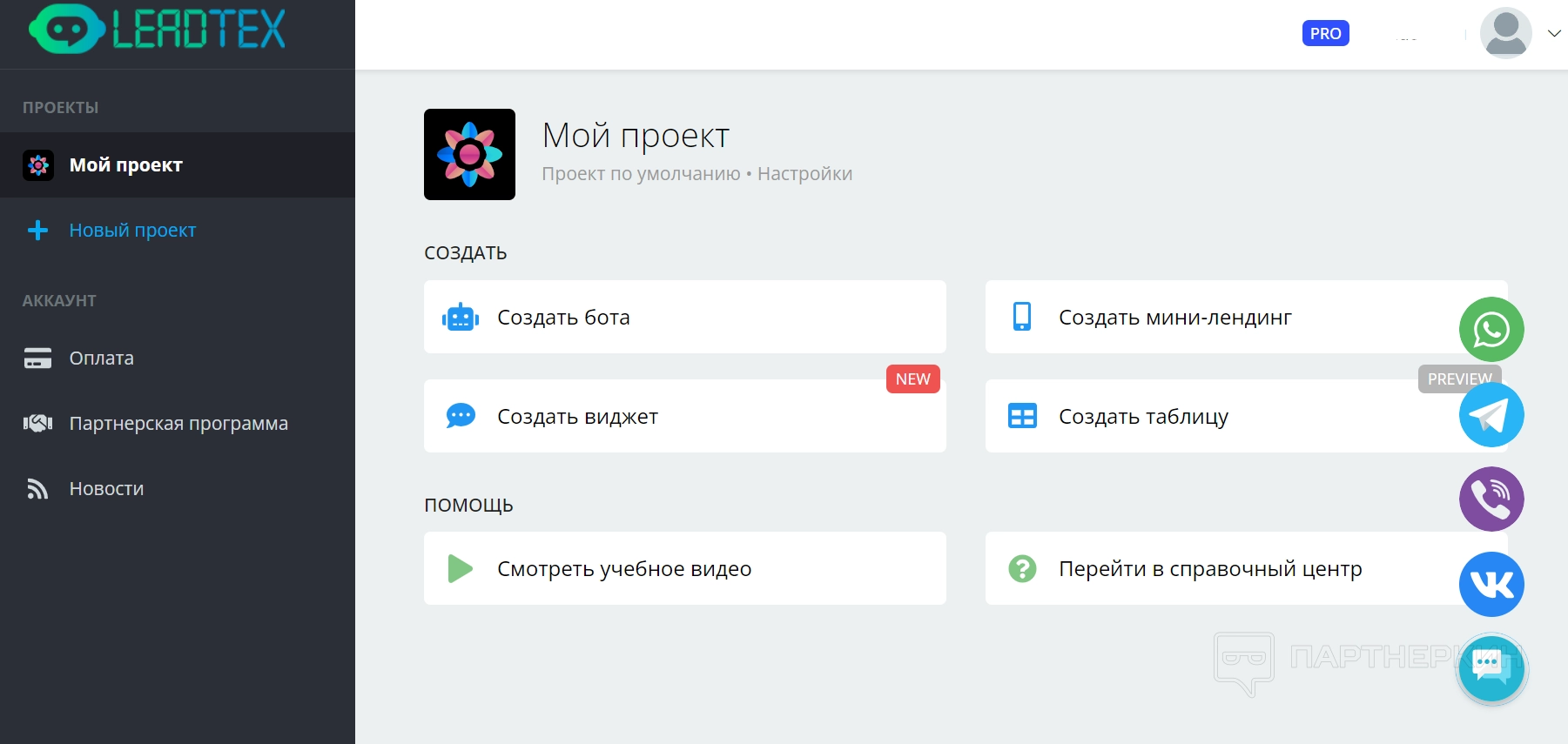The width and height of the screenshot is (1568, 744).
Task: Open Оплата in the sidebar menu
Action: click(101, 359)
